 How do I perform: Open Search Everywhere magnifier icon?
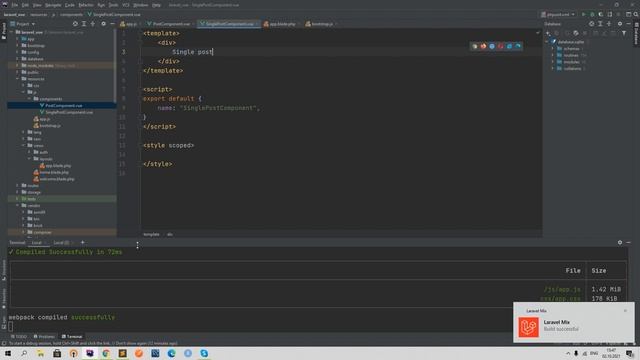click(636, 14)
